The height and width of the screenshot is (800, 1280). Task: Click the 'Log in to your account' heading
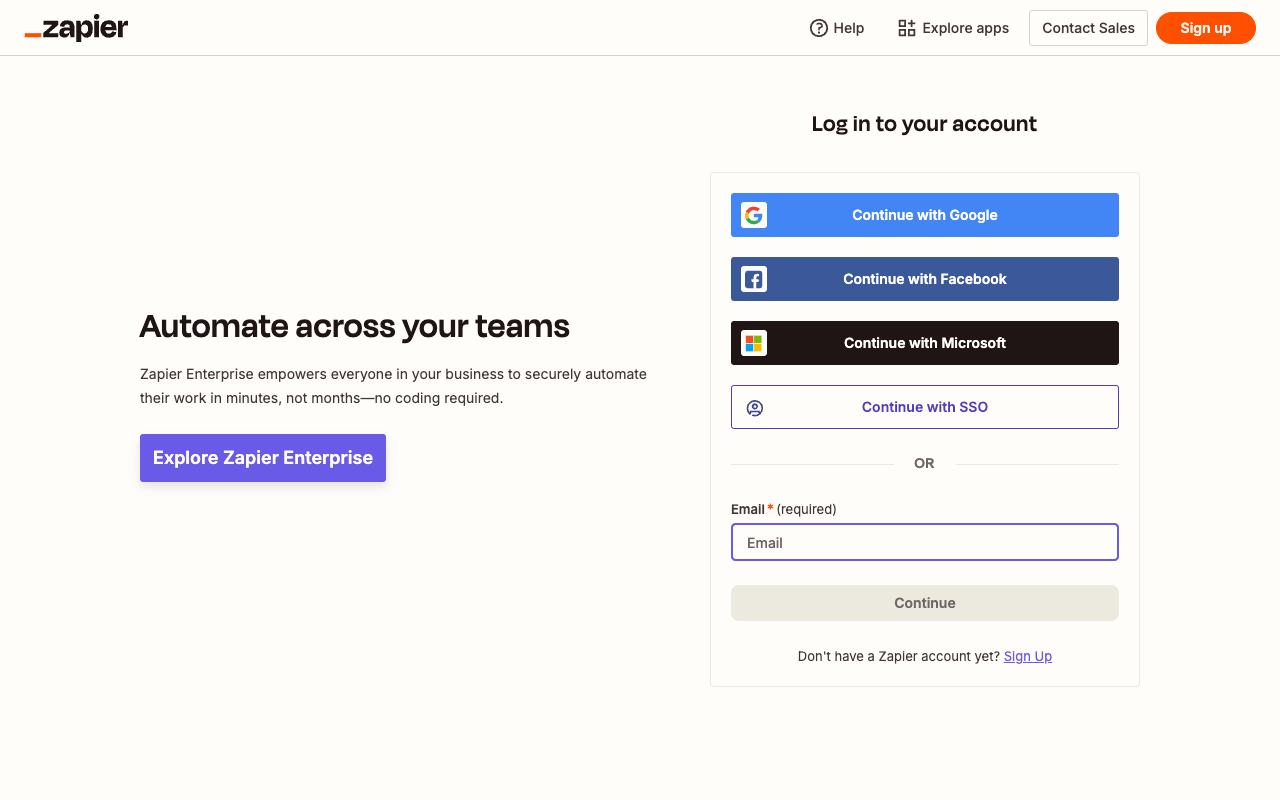click(x=924, y=124)
